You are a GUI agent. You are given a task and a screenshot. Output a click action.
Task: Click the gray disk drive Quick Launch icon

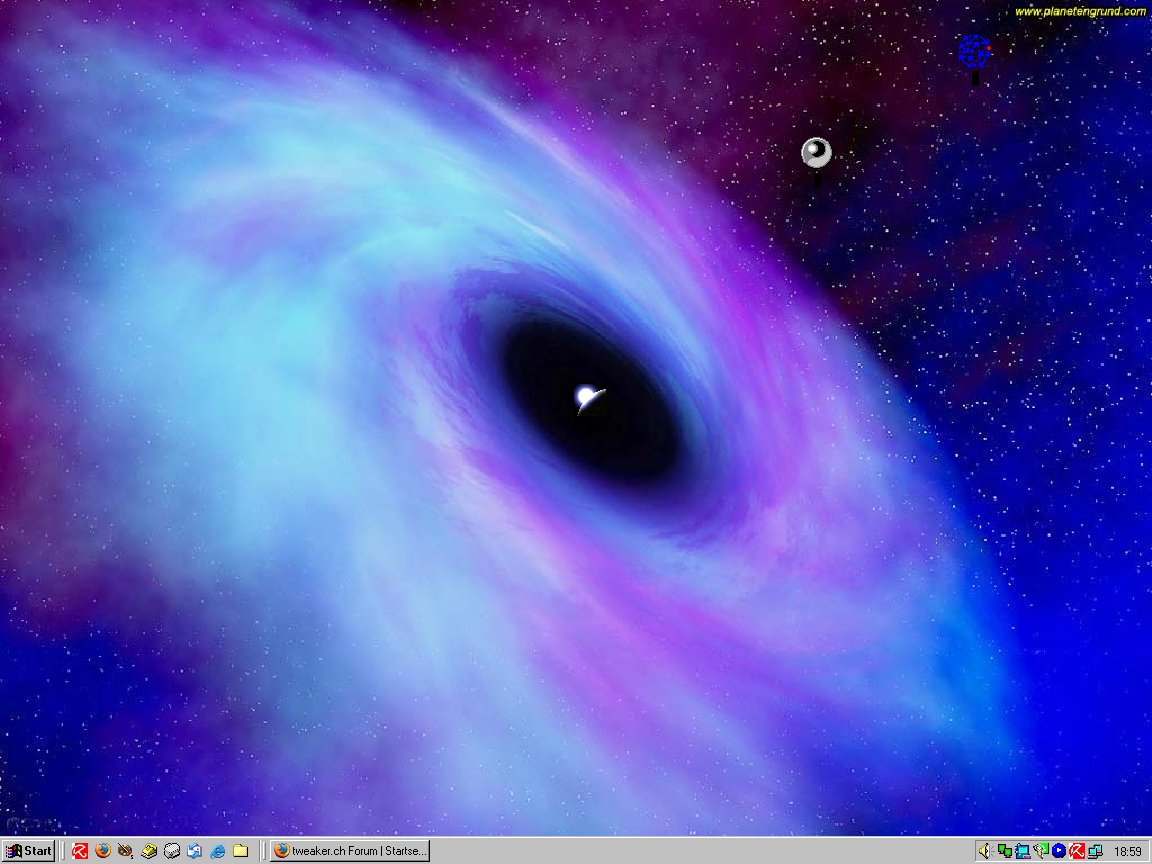172,851
